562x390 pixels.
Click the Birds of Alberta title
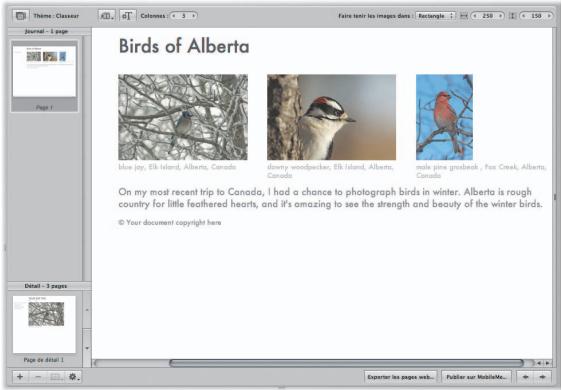(x=184, y=47)
